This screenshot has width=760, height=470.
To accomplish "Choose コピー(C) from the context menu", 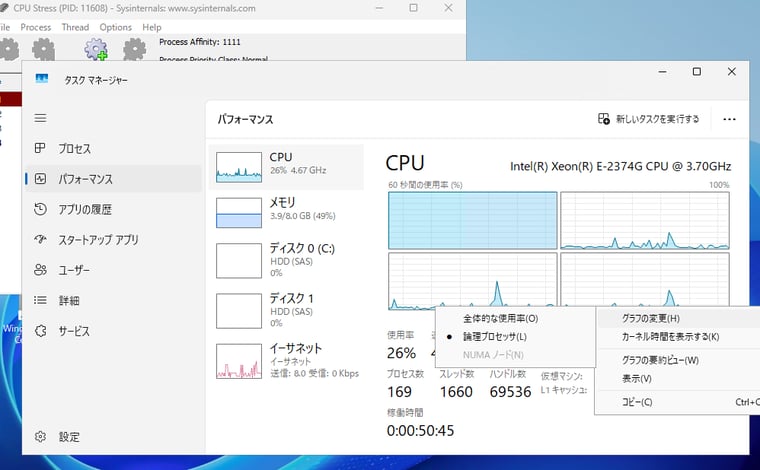I will coord(677,402).
